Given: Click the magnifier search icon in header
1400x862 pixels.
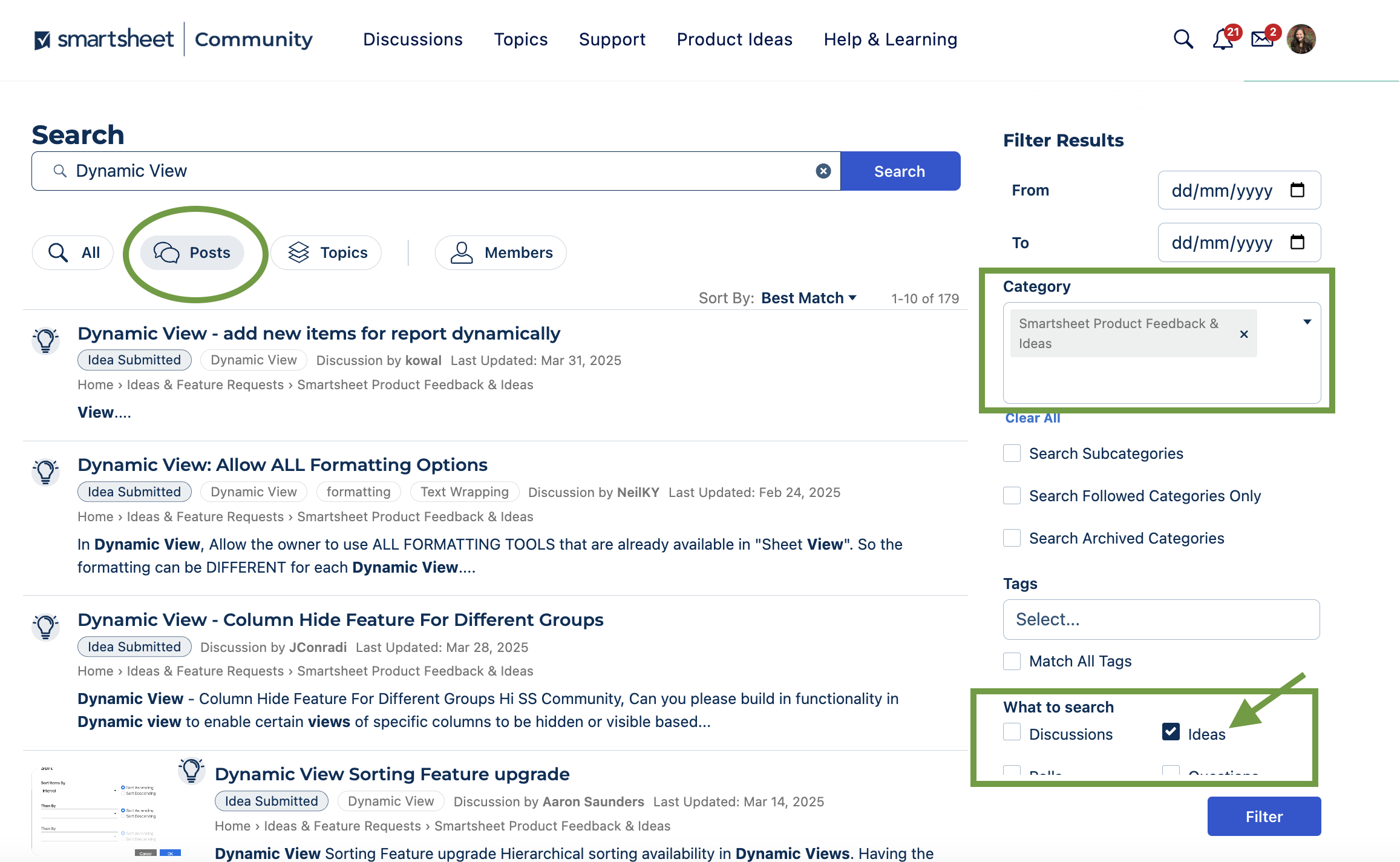Looking at the screenshot, I should pyautogui.click(x=1183, y=39).
